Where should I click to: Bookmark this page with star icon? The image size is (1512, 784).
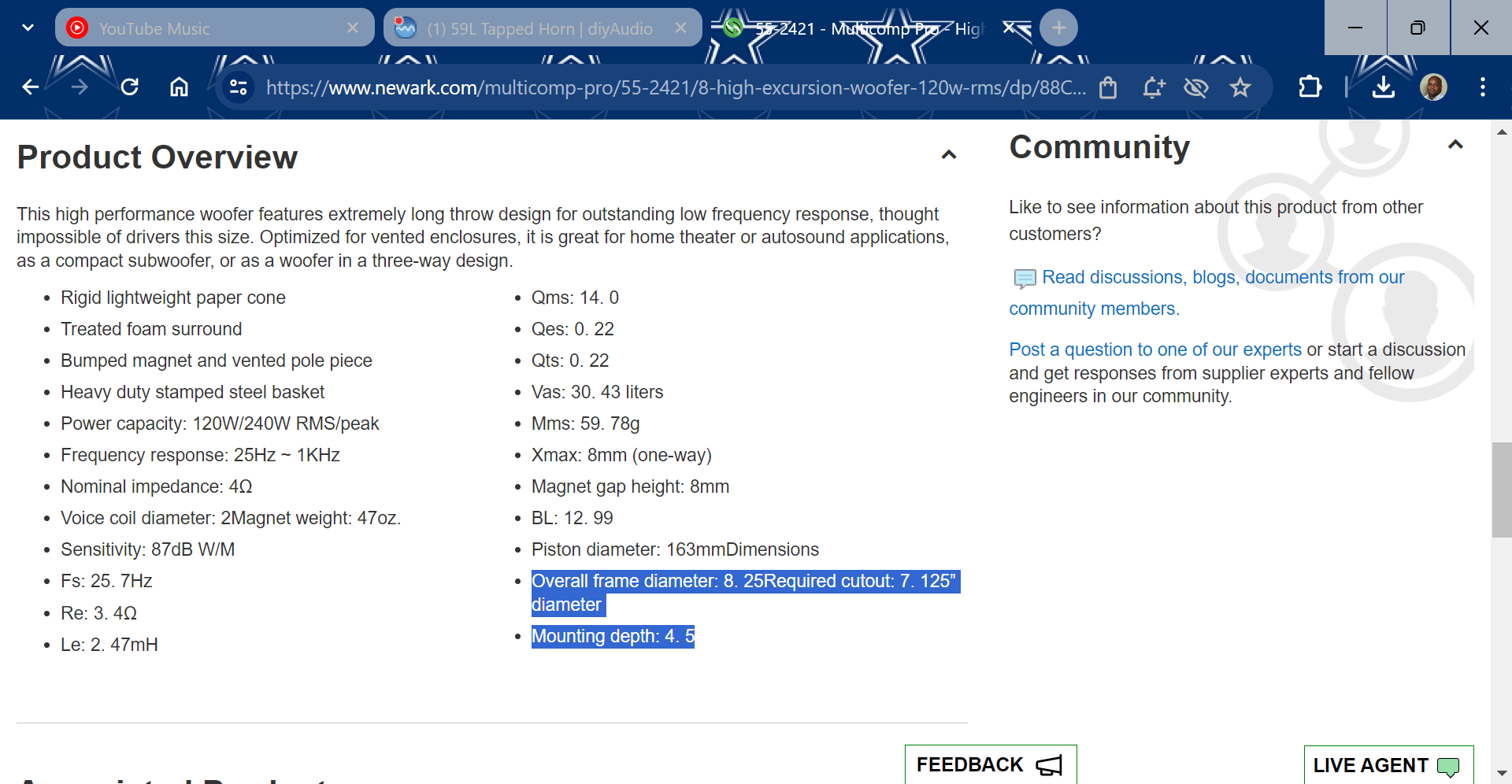(1240, 87)
